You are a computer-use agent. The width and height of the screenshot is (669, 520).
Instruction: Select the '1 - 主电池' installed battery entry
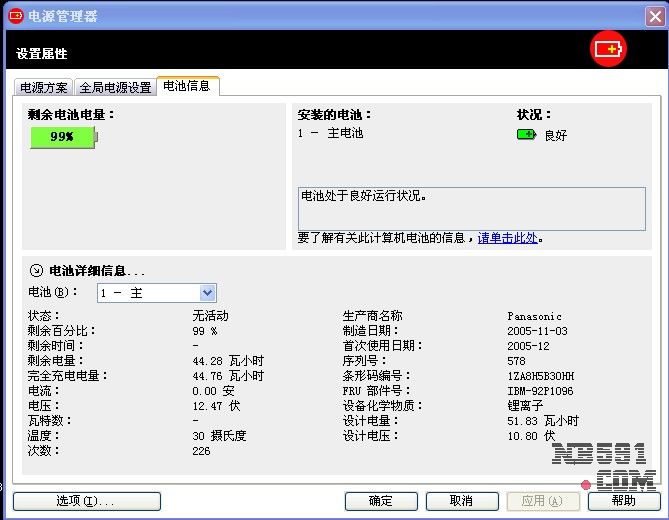330,133
